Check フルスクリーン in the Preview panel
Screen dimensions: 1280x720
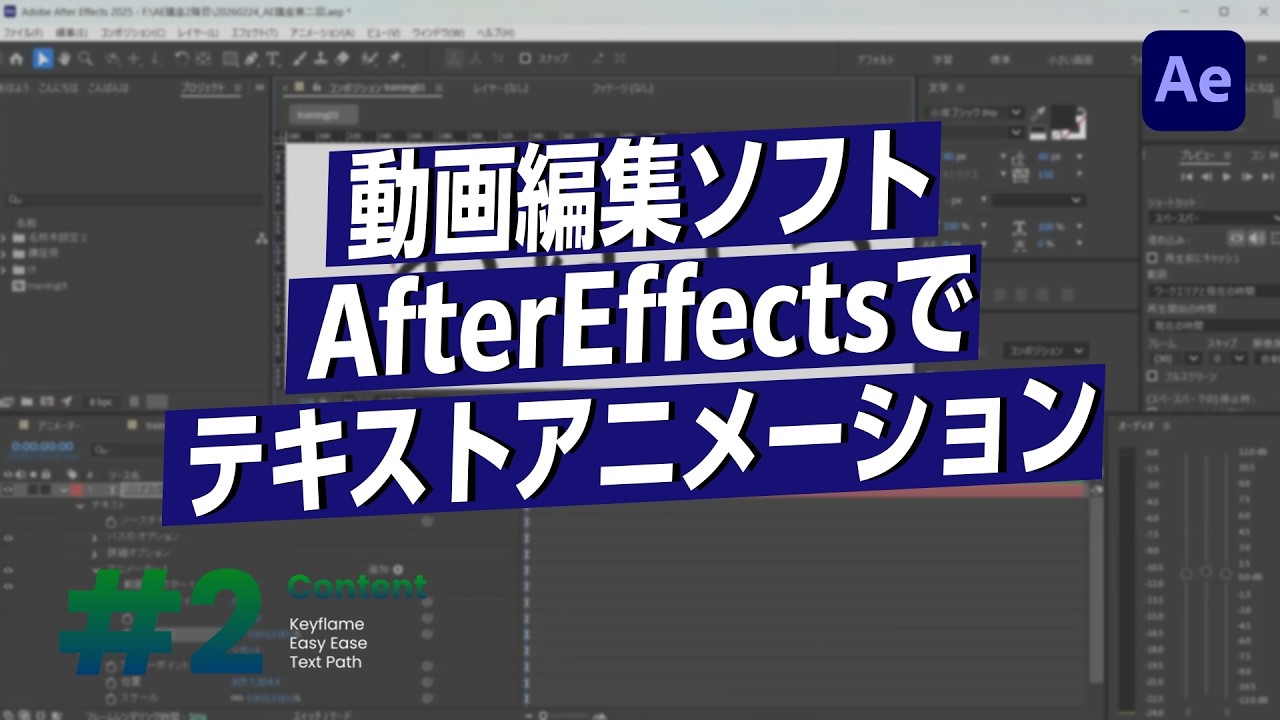tap(1152, 377)
